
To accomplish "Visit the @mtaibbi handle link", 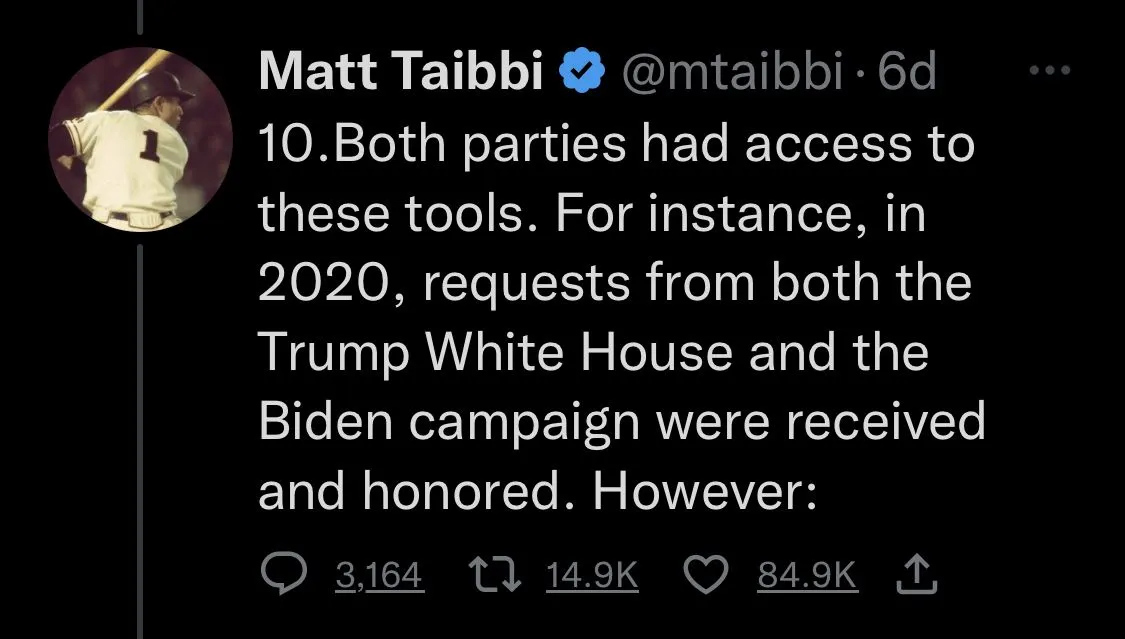I will click(x=730, y=73).
